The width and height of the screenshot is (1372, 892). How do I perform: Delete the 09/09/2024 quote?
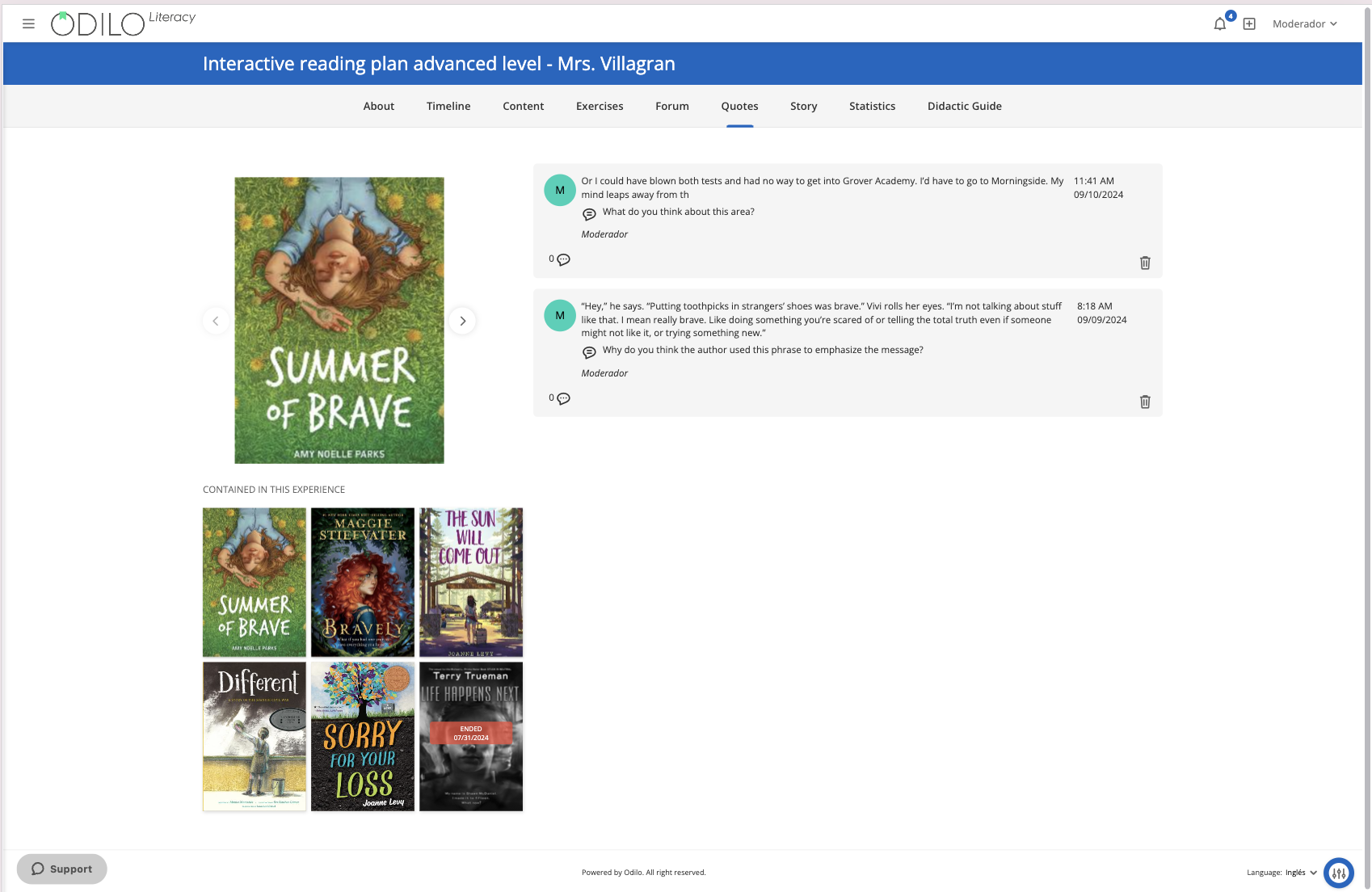1145,402
